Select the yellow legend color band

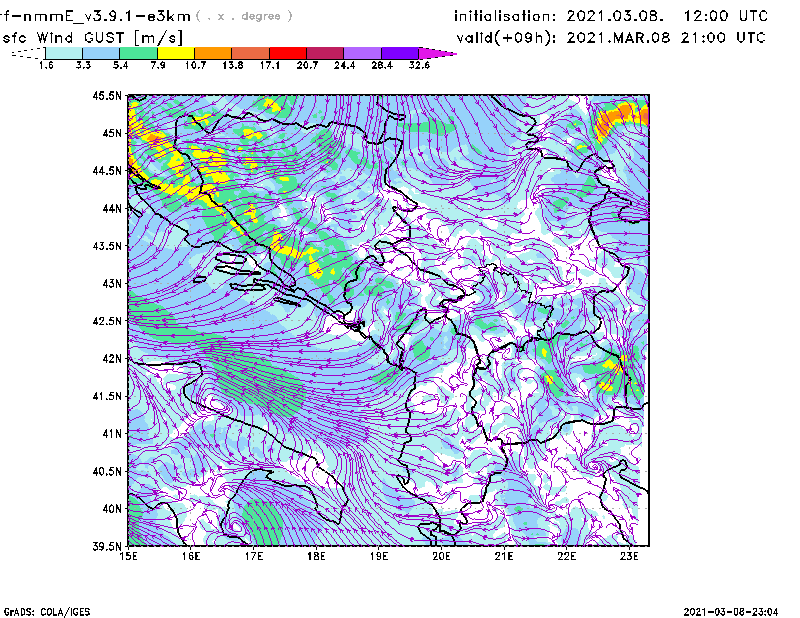coord(176,53)
